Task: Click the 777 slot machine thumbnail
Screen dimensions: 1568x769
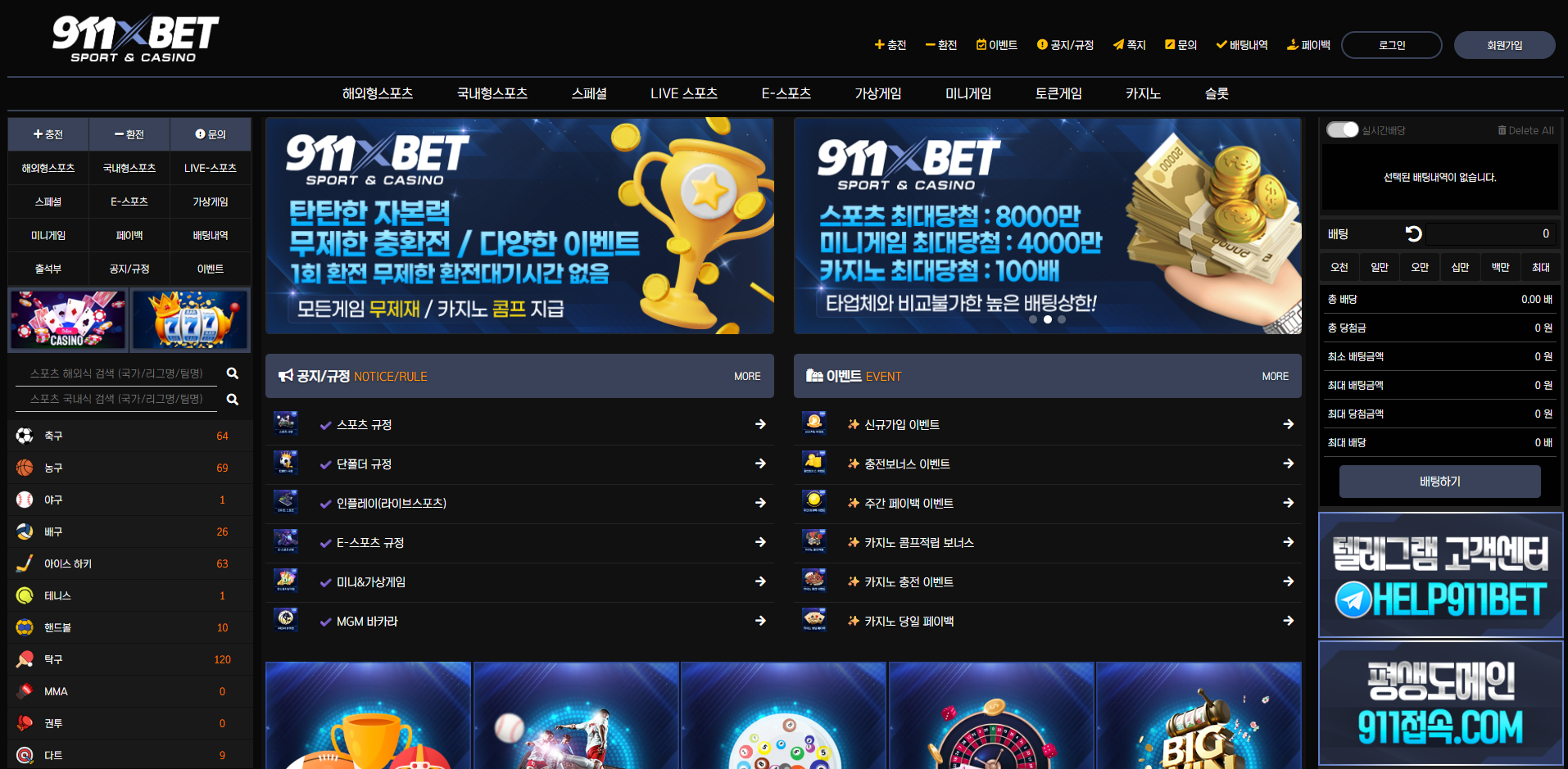Action: [x=189, y=319]
